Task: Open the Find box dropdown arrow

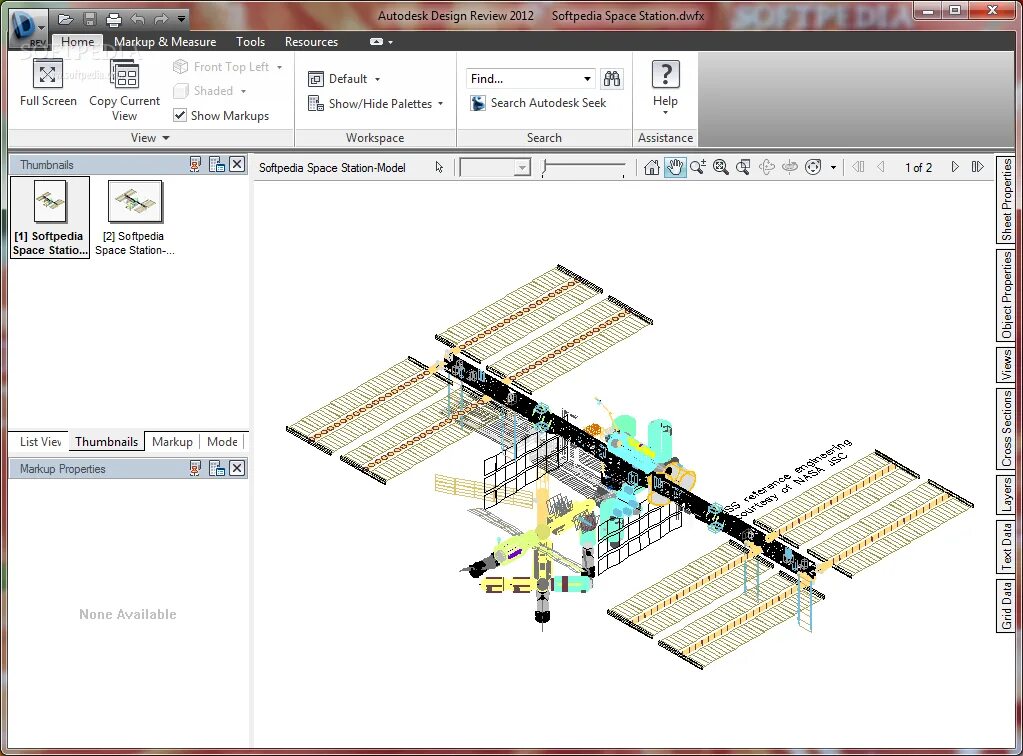Action: click(587, 79)
